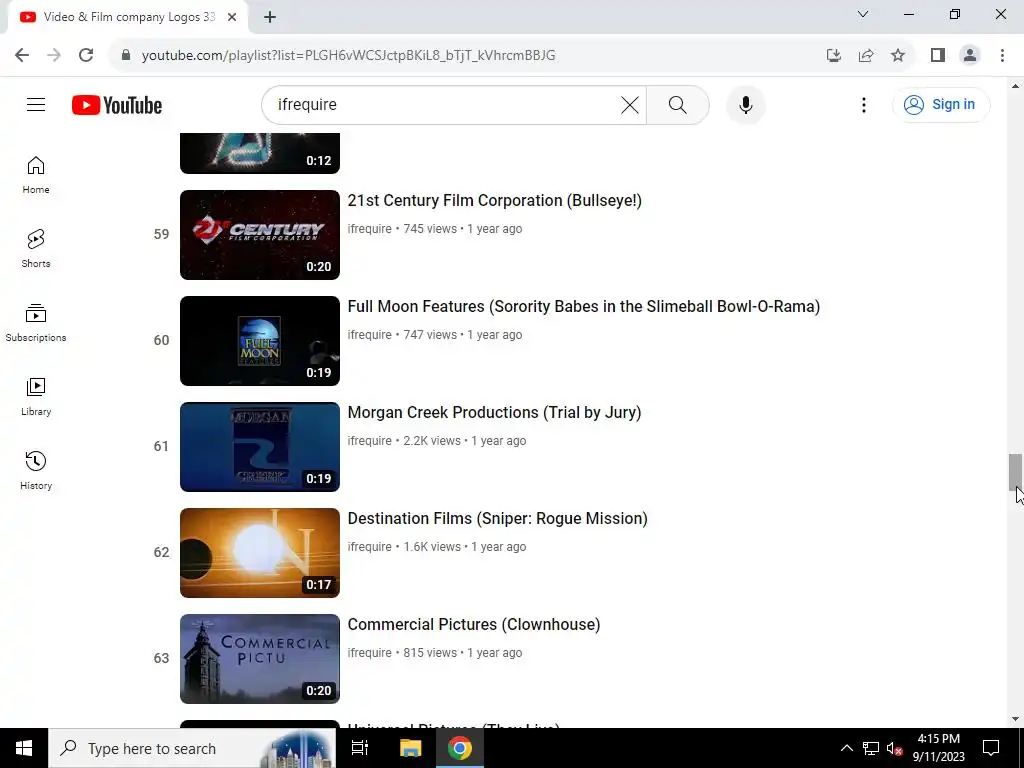Click the scrollbar up arrow

1015,86
